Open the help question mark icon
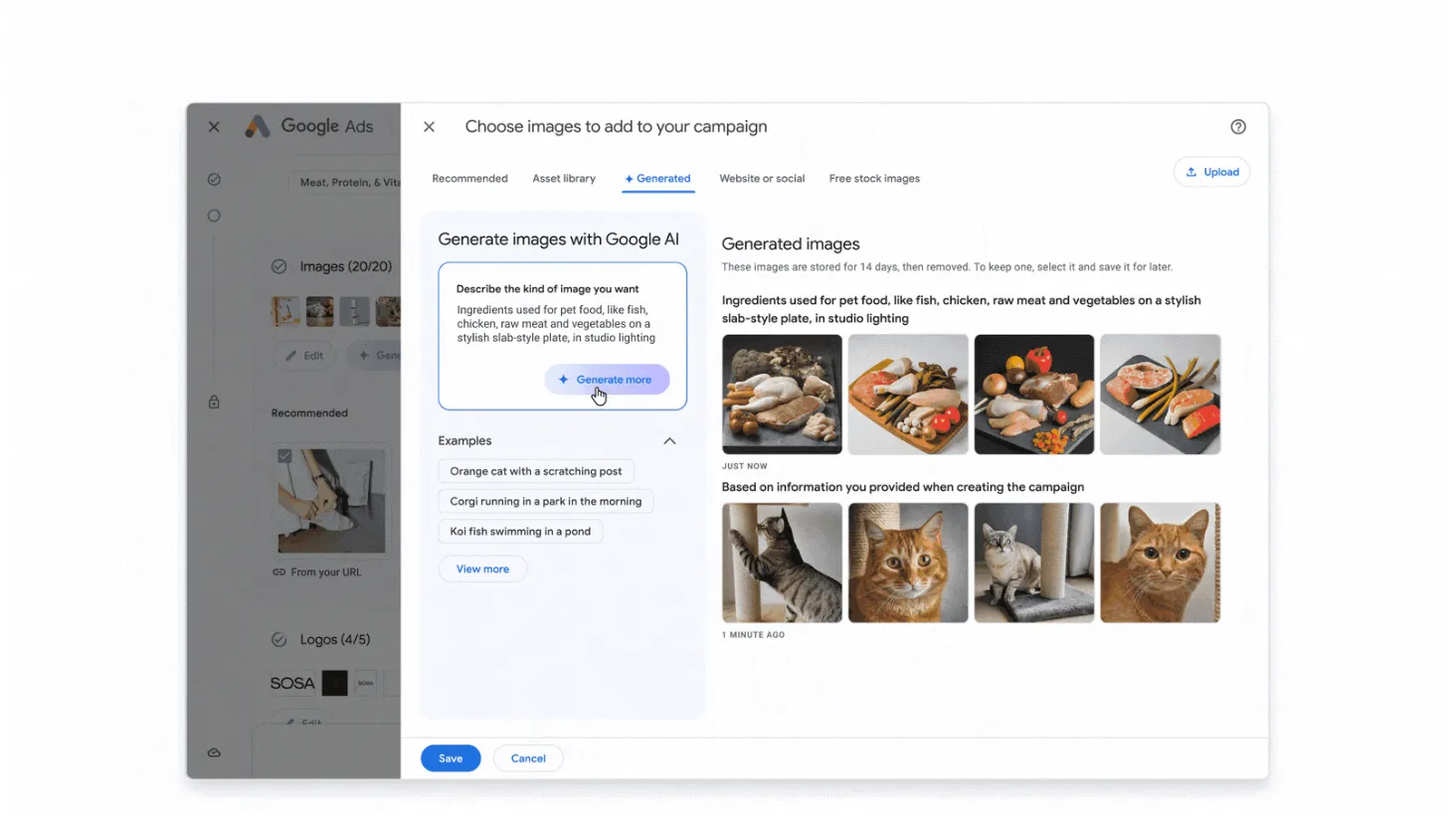The image size is (1456, 819). 1237,127
